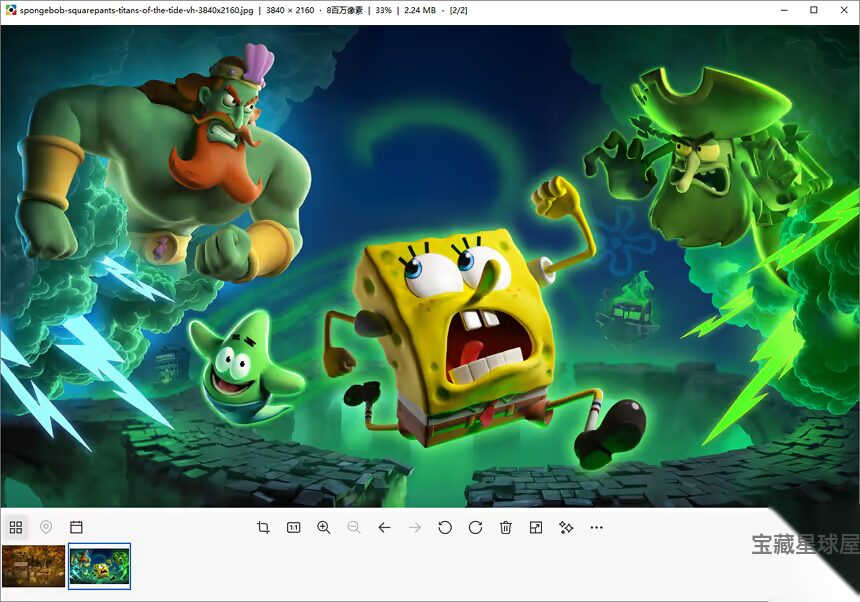Select the SpongeBob thumbnail

click(x=99, y=566)
